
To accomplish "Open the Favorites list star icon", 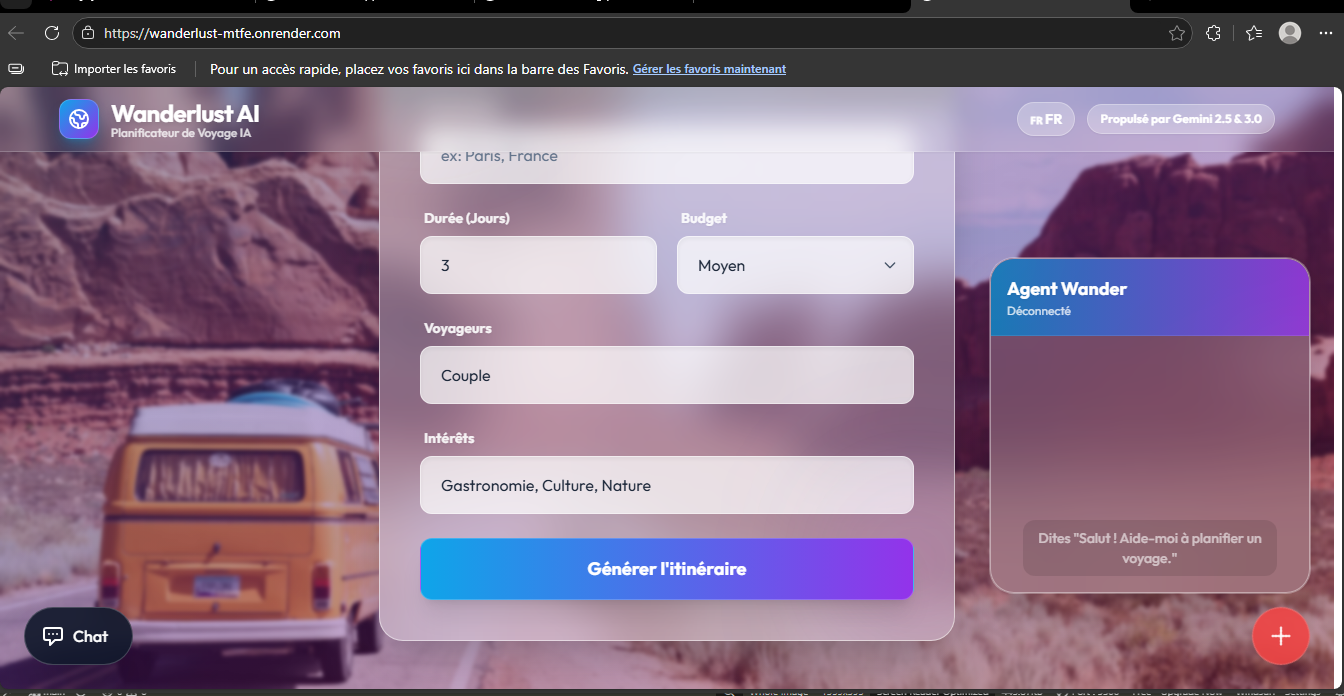I will (1253, 32).
